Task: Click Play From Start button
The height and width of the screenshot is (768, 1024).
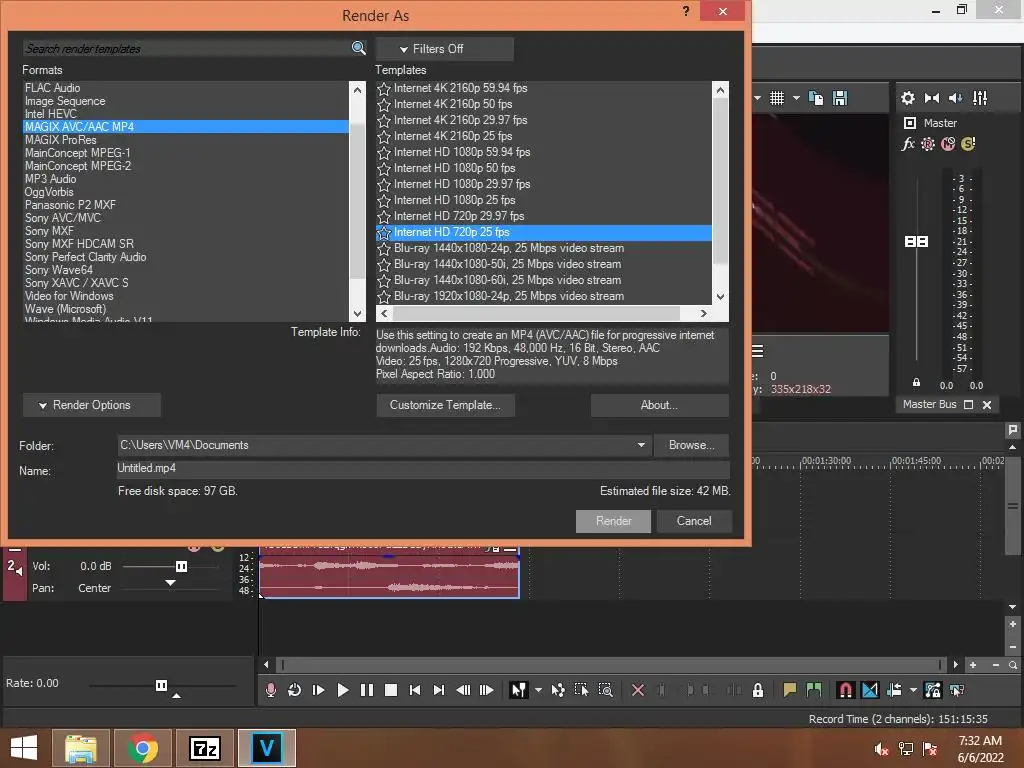Action: click(319, 690)
